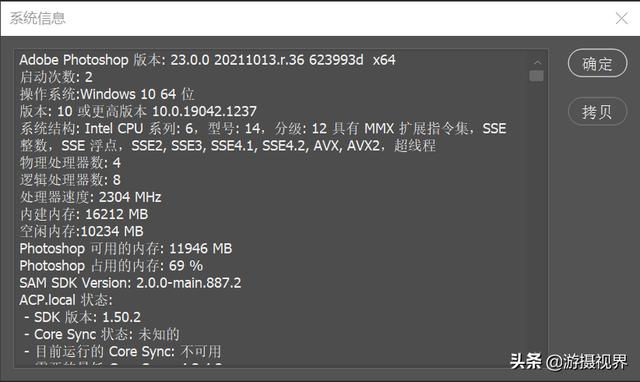Click the 内建内存 16212 MB line
Image resolution: width=640 pixels, height=382 pixels.
(x=84, y=214)
